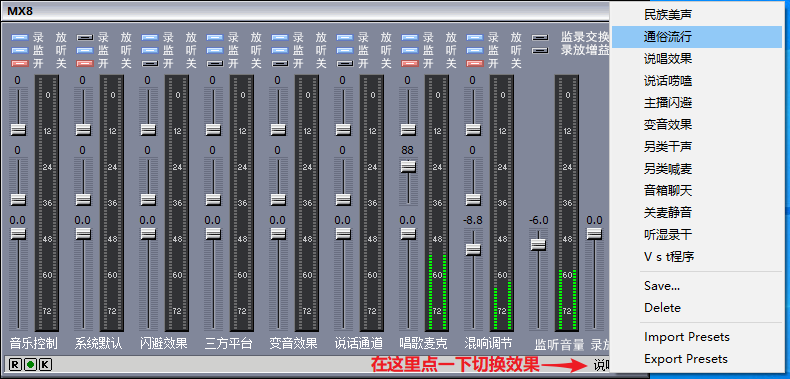Toggle 监听 button on 说话通道 channel
This screenshot has height=379, width=790.
[x=345, y=50]
